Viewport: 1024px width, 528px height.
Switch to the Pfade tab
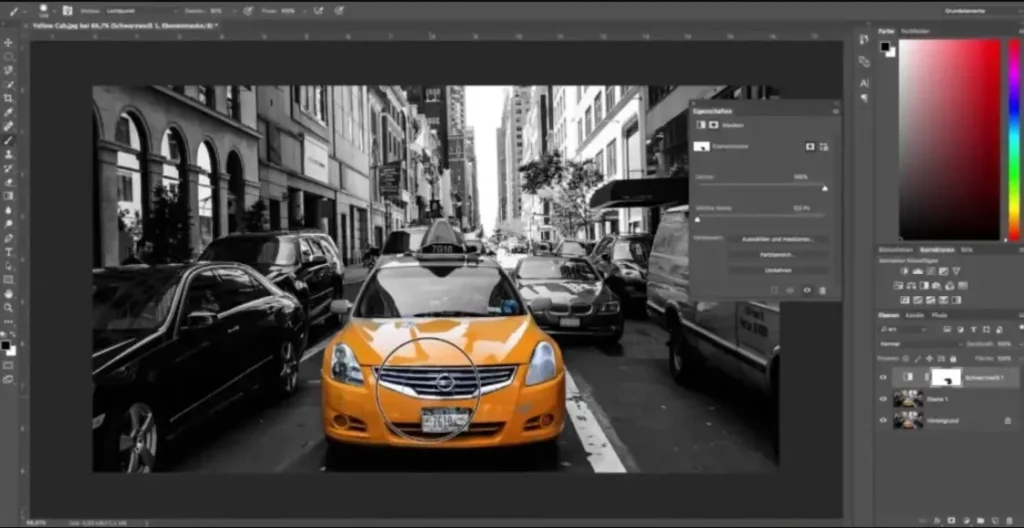point(939,315)
